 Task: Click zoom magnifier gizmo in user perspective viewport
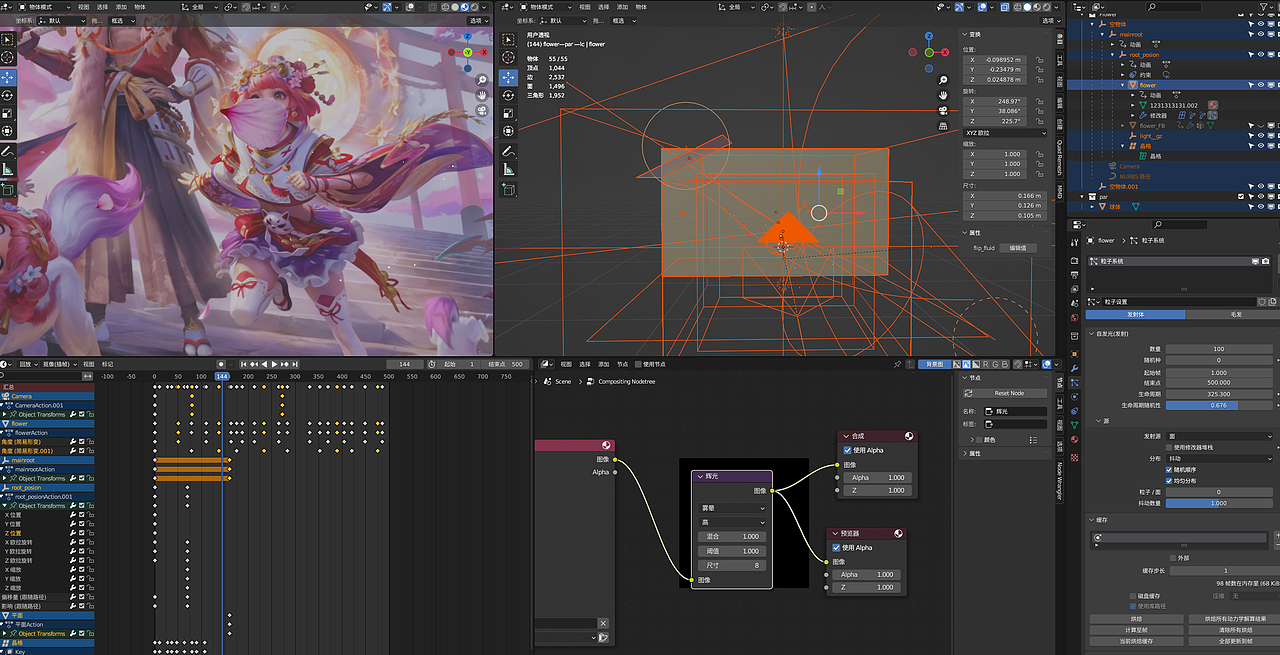943,79
